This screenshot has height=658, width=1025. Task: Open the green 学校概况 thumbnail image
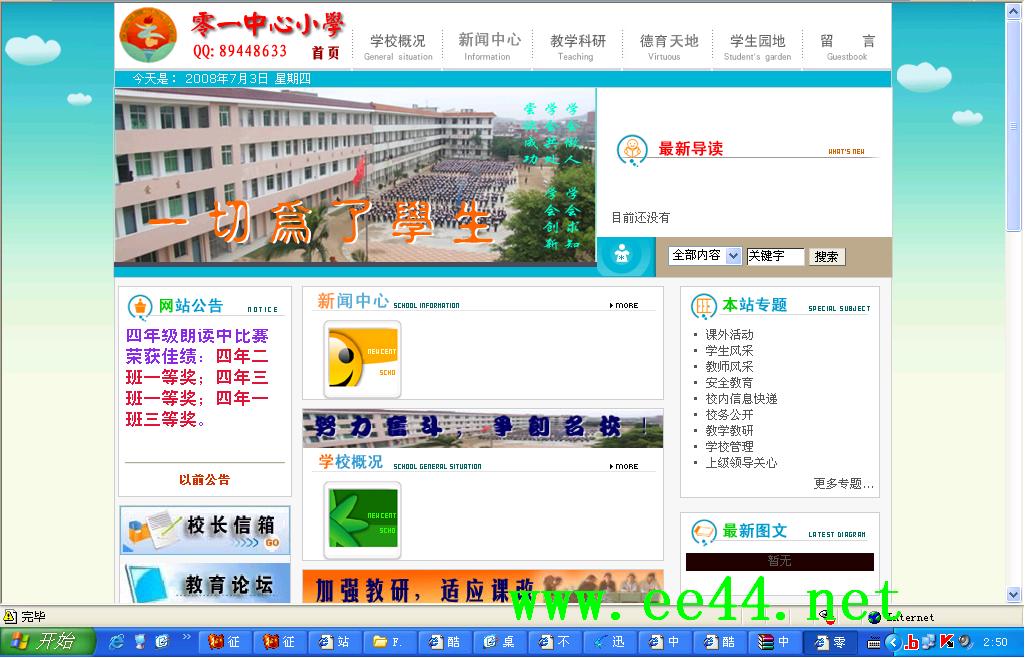(x=362, y=520)
